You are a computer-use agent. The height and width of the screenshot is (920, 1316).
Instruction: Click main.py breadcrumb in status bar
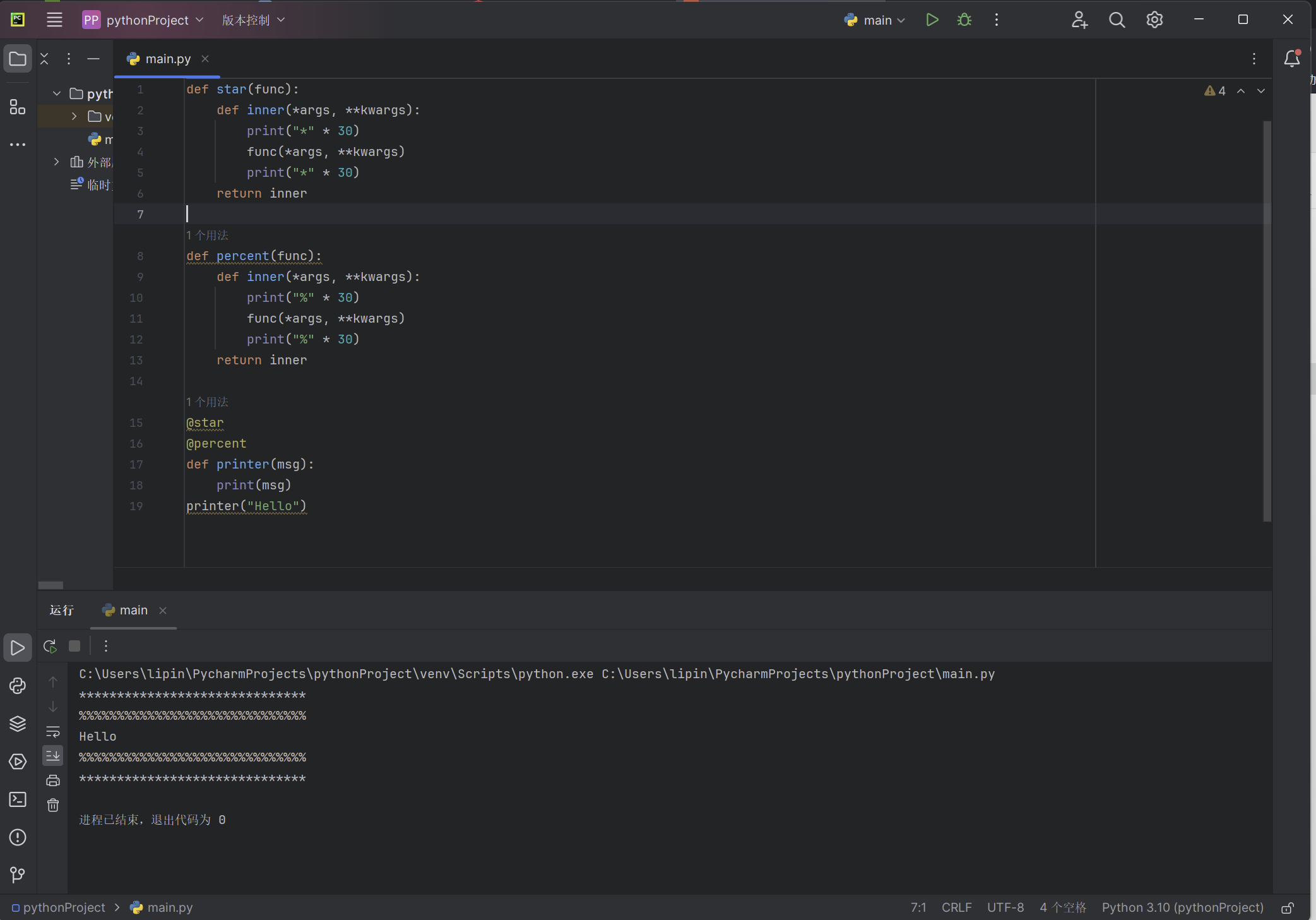click(x=162, y=907)
